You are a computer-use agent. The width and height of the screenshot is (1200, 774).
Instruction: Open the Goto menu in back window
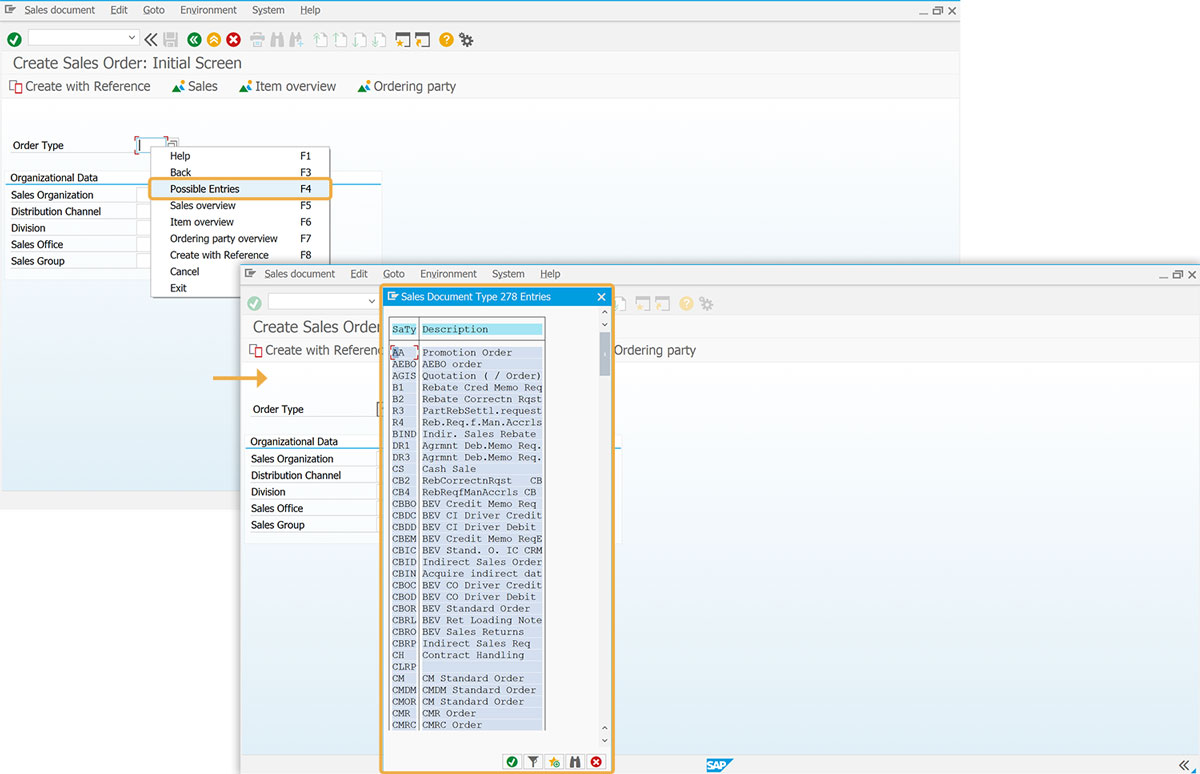point(153,10)
